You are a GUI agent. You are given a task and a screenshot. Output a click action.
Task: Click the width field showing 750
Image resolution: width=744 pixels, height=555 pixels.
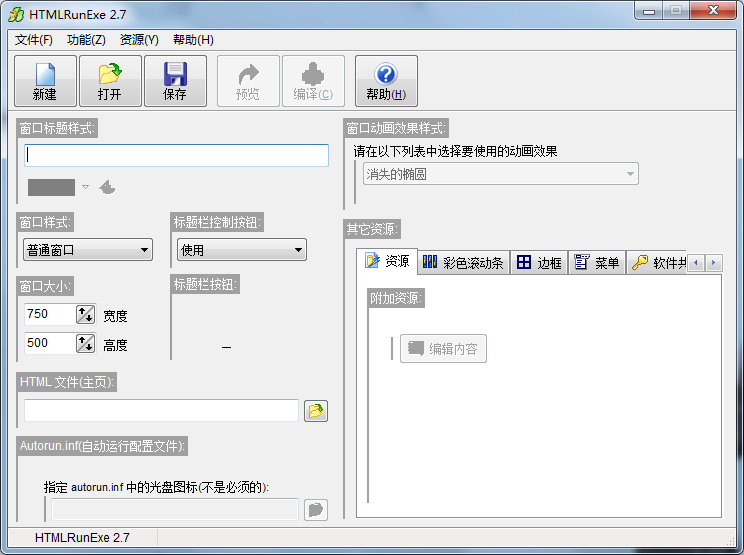coord(50,314)
